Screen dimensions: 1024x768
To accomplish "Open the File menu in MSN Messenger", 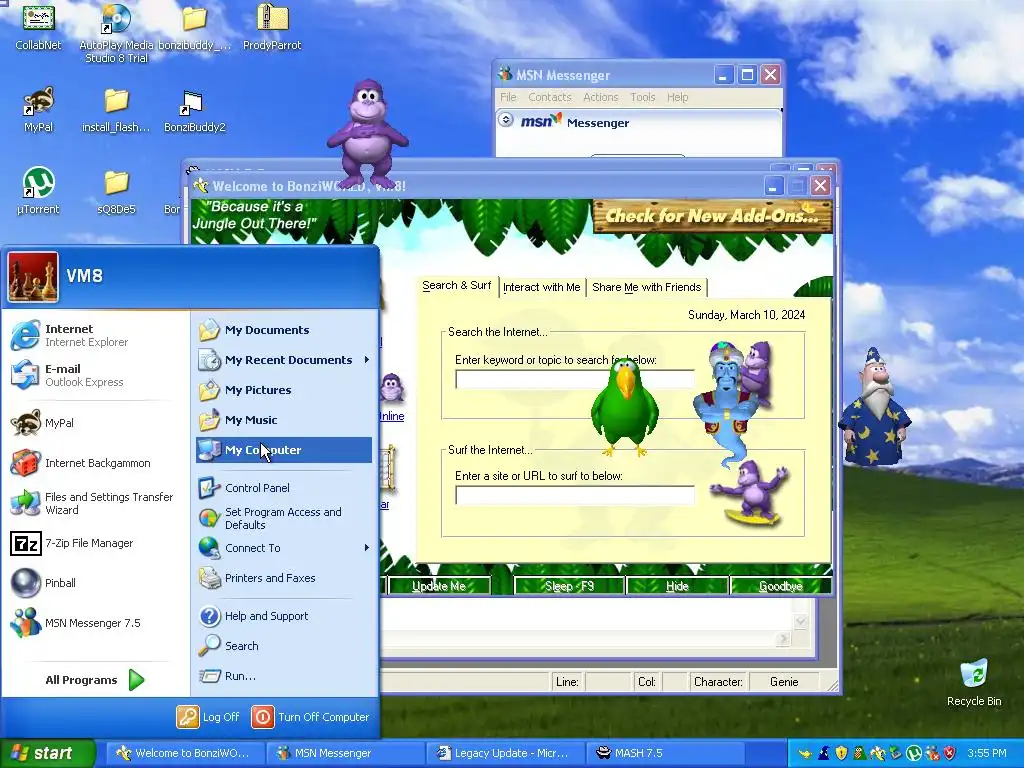I will click(508, 97).
